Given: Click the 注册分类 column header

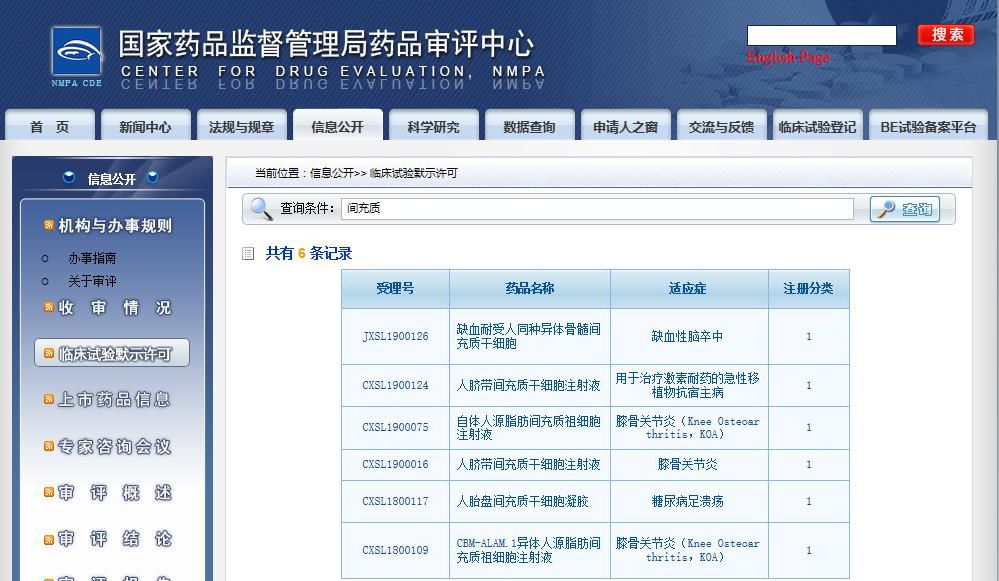Looking at the screenshot, I should 809,289.
